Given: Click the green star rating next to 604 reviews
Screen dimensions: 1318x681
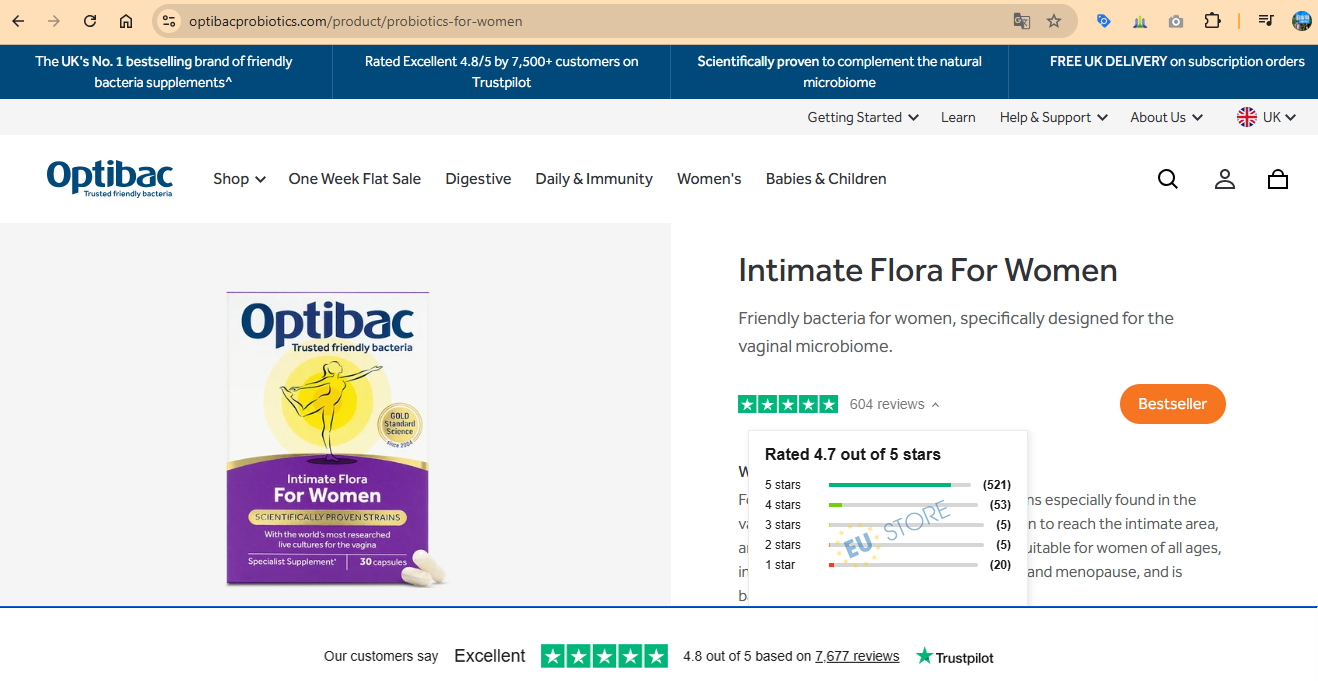Looking at the screenshot, I should (x=788, y=404).
